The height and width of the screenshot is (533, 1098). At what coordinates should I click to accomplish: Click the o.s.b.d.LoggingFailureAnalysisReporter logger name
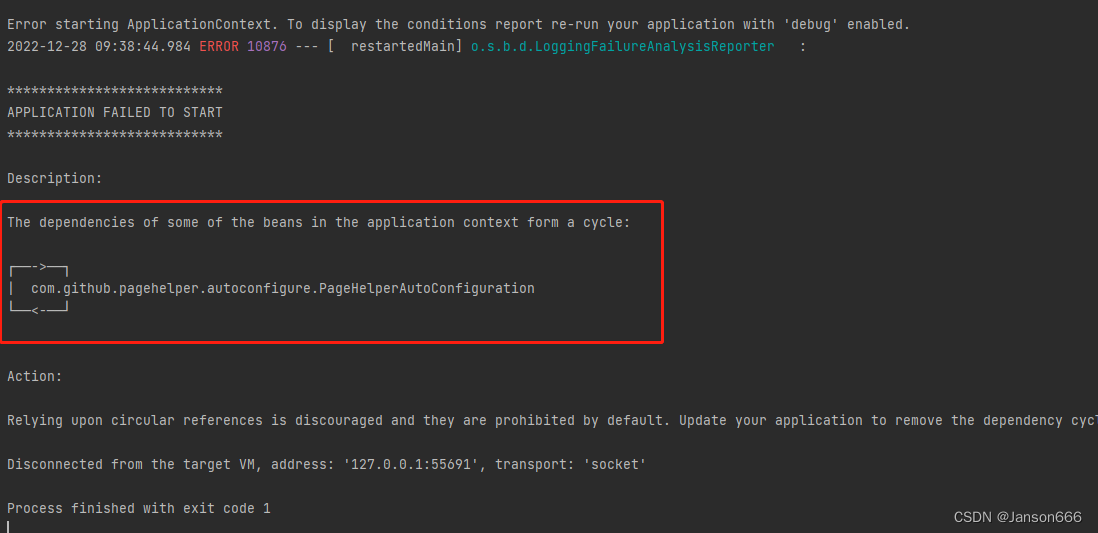pyautogui.click(x=623, y=47)
